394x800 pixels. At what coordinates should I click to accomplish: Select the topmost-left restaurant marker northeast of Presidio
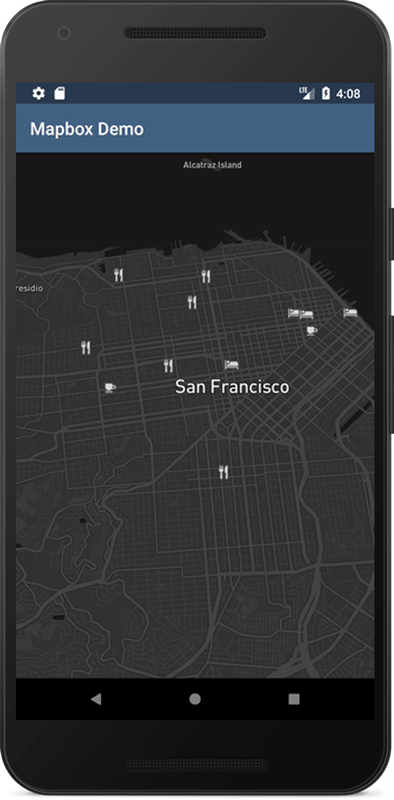(118, 275)
